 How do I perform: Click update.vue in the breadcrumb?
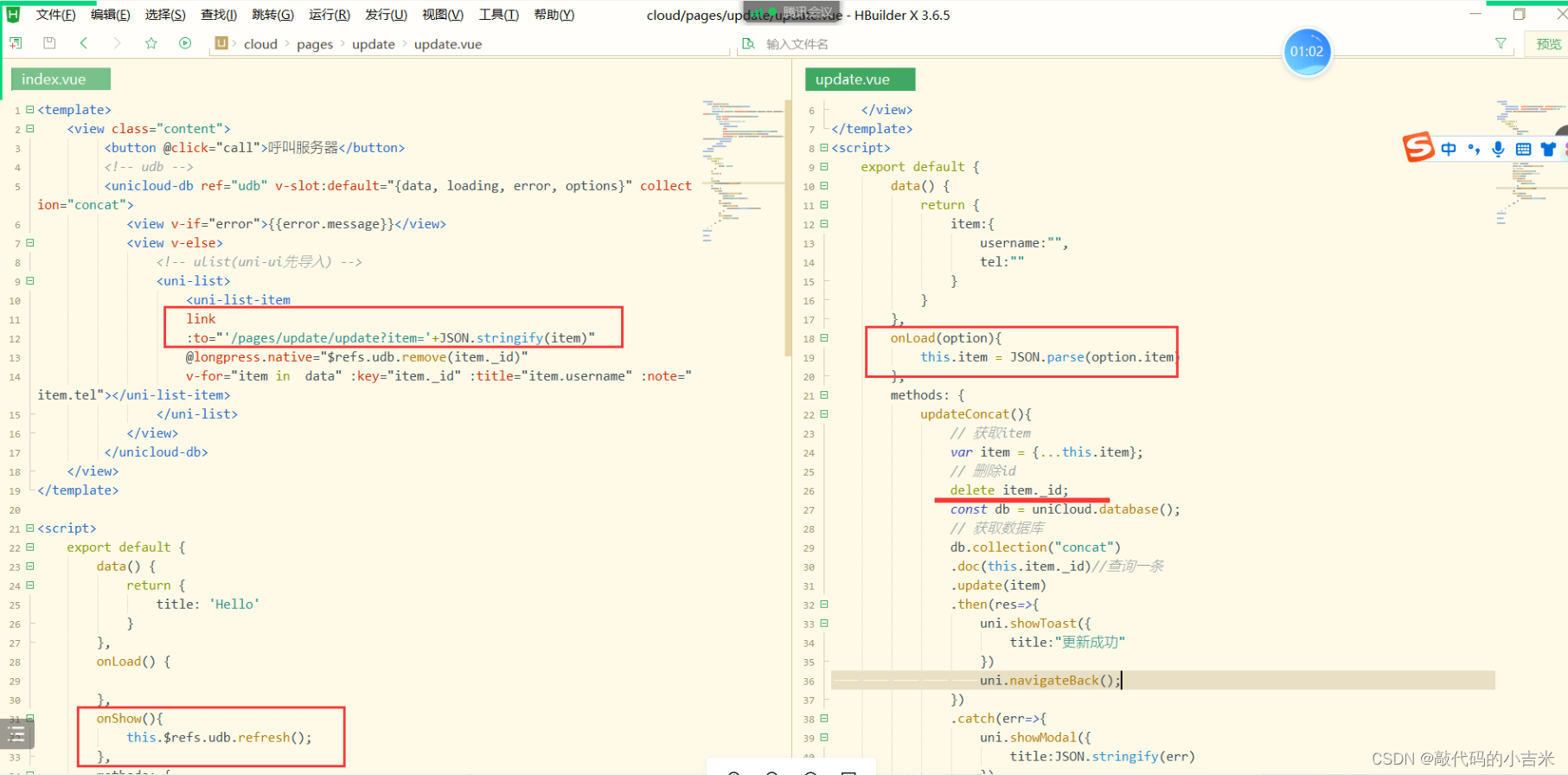coord(448,44)
